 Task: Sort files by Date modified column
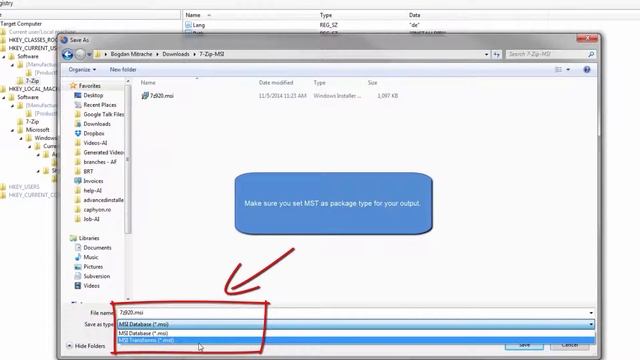(276, 82)
